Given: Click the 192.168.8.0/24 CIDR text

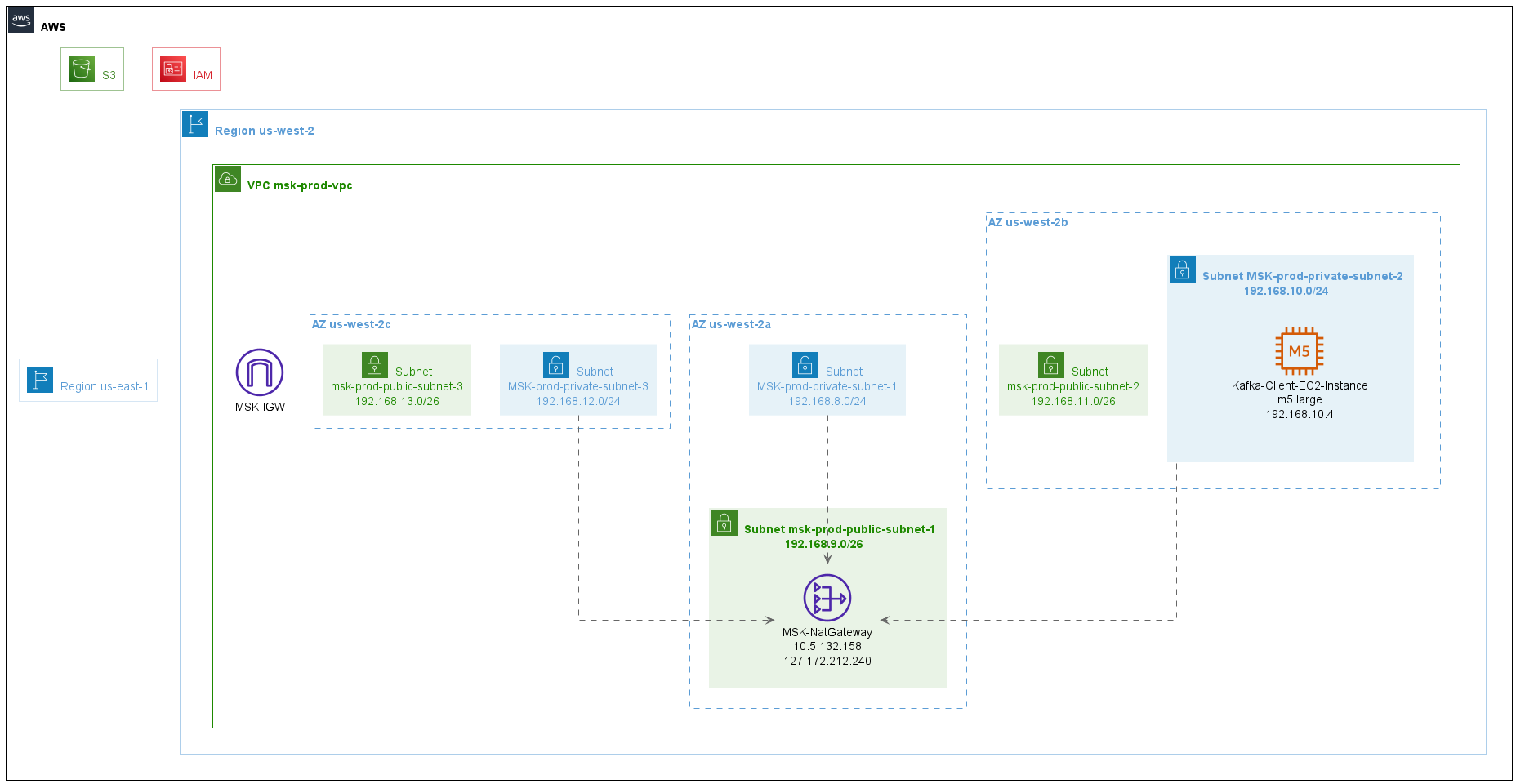Looking at the screenshot, I should [827, 401].
